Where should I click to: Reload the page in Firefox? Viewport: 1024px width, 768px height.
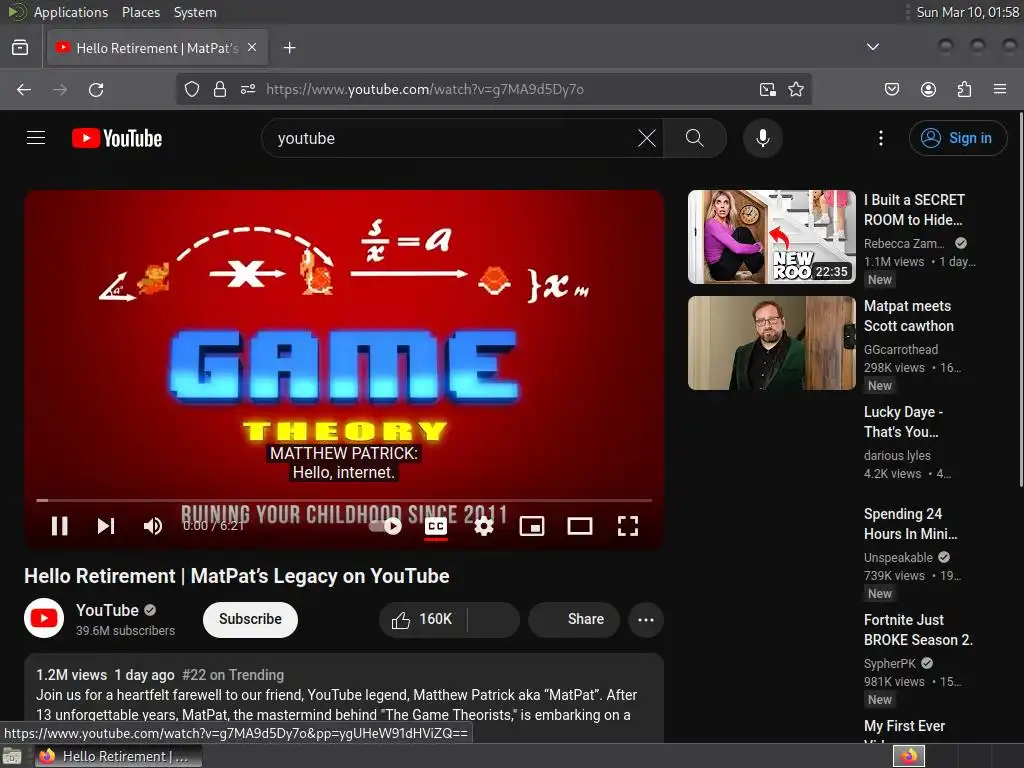click(96, 89)
